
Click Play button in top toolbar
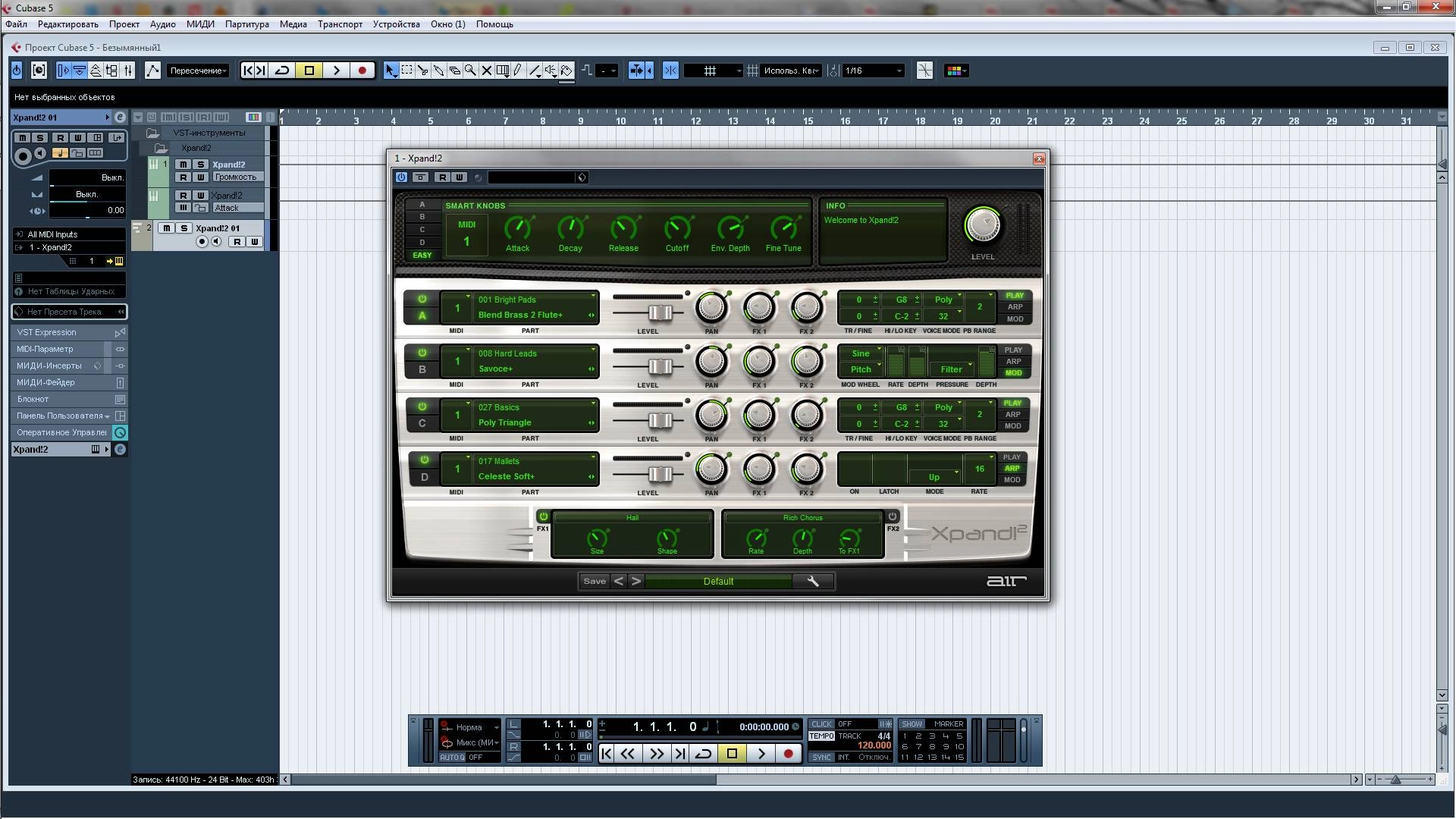point(336,71)
